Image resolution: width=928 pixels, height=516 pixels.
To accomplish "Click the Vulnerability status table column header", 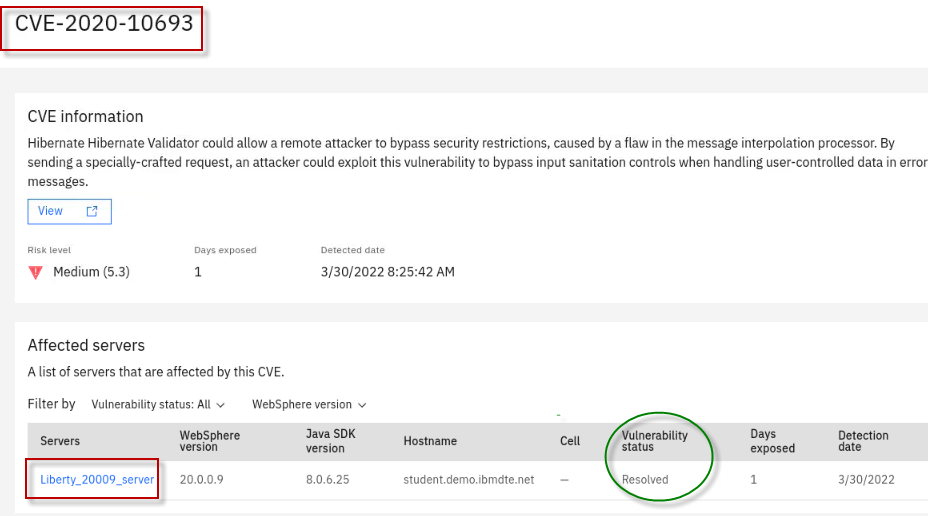I will [654, 441].
